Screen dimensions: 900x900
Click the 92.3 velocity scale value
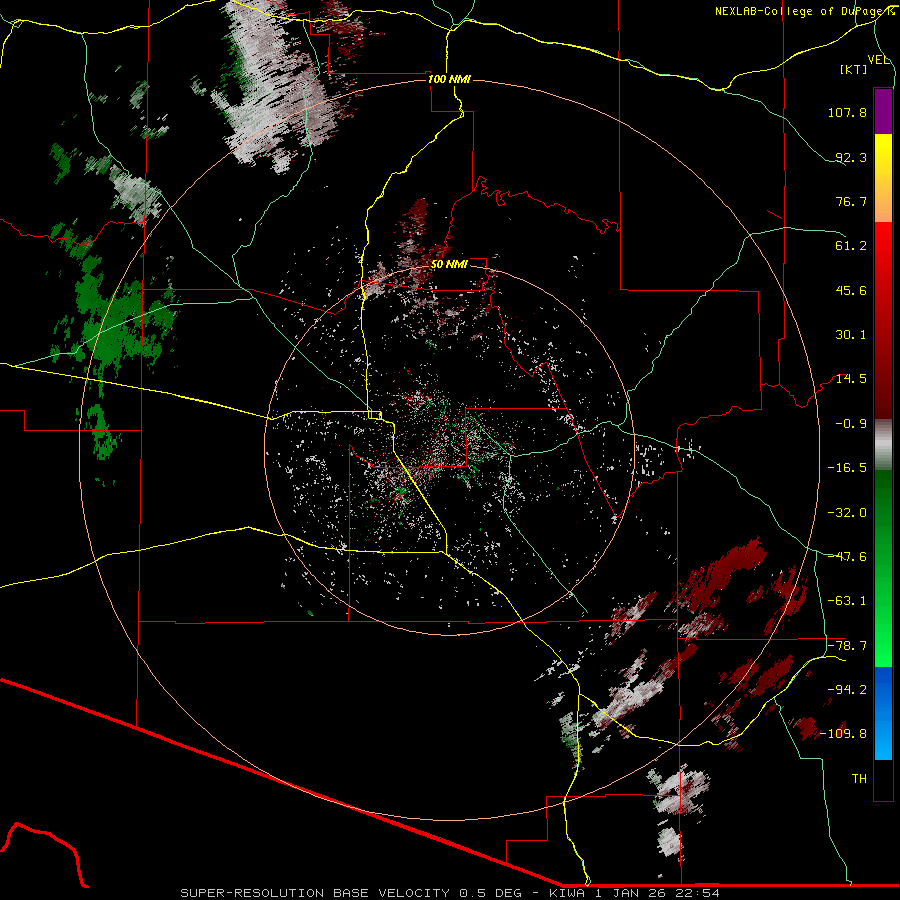[x=851, y=157]
